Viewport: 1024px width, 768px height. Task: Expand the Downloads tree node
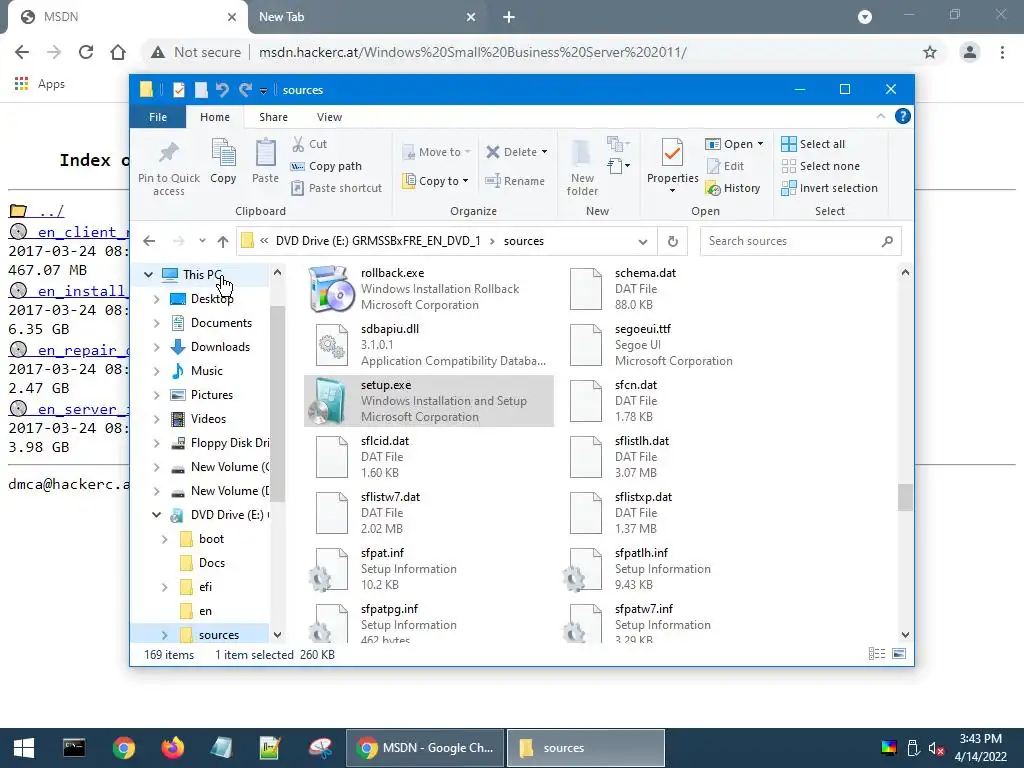[x=157, y=347]
